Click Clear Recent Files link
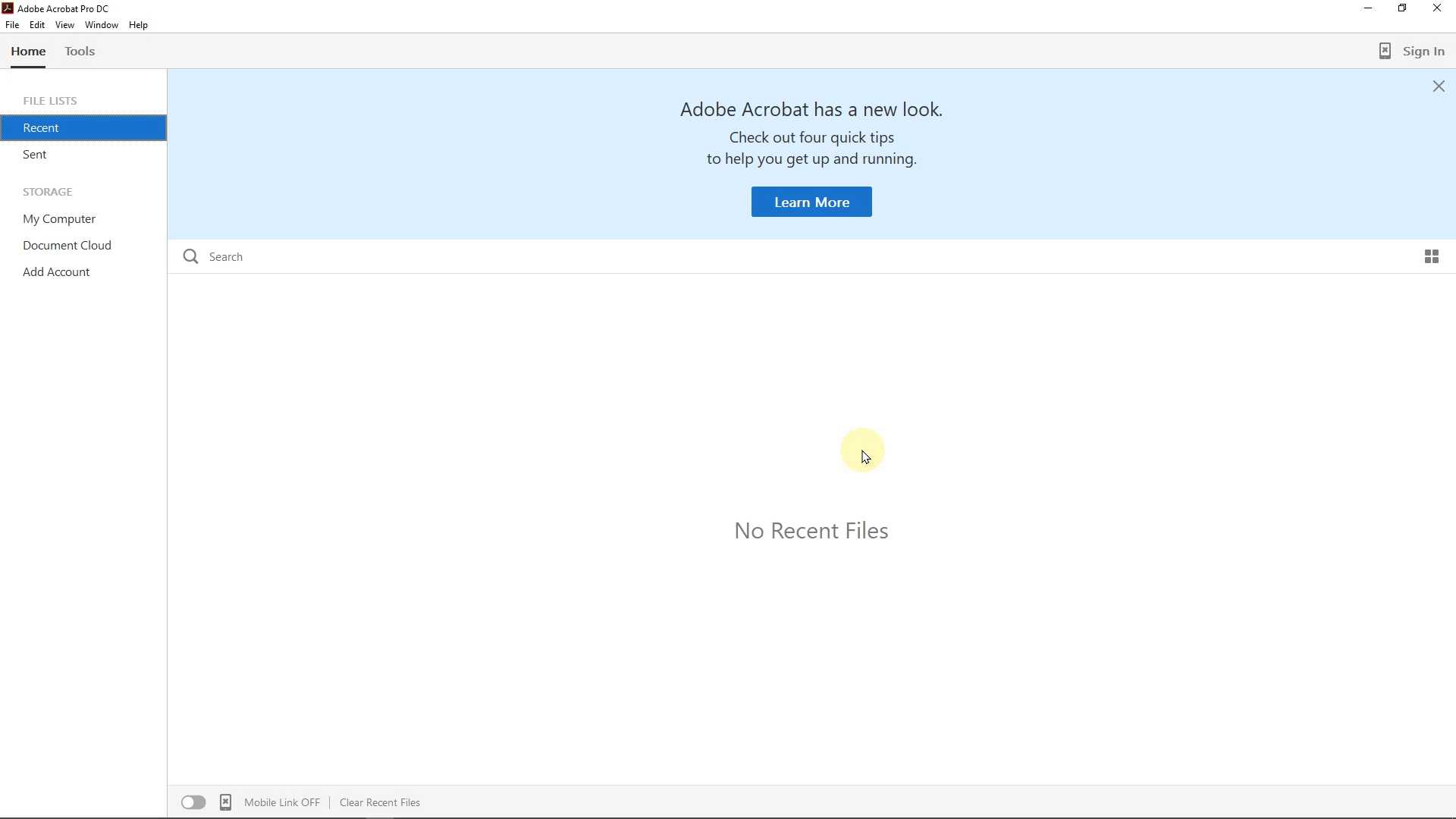Image resolution: width=1456 pixels, height=819 pixels. click(380, 802)
